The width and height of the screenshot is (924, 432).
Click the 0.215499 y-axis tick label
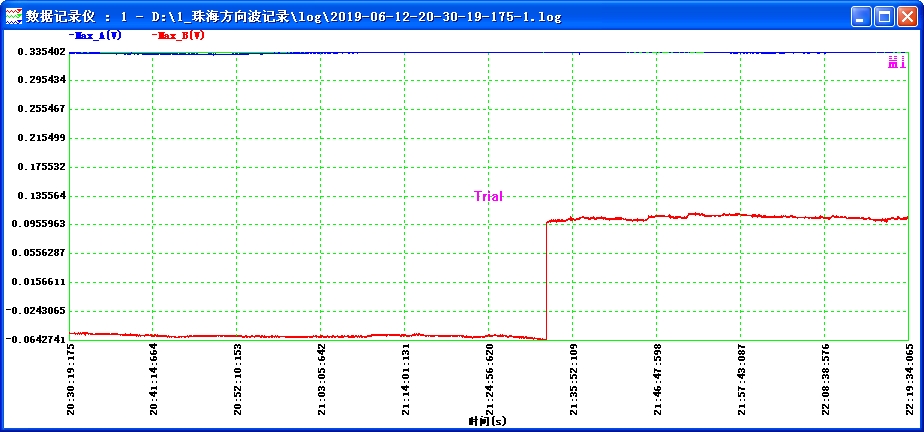42,138
